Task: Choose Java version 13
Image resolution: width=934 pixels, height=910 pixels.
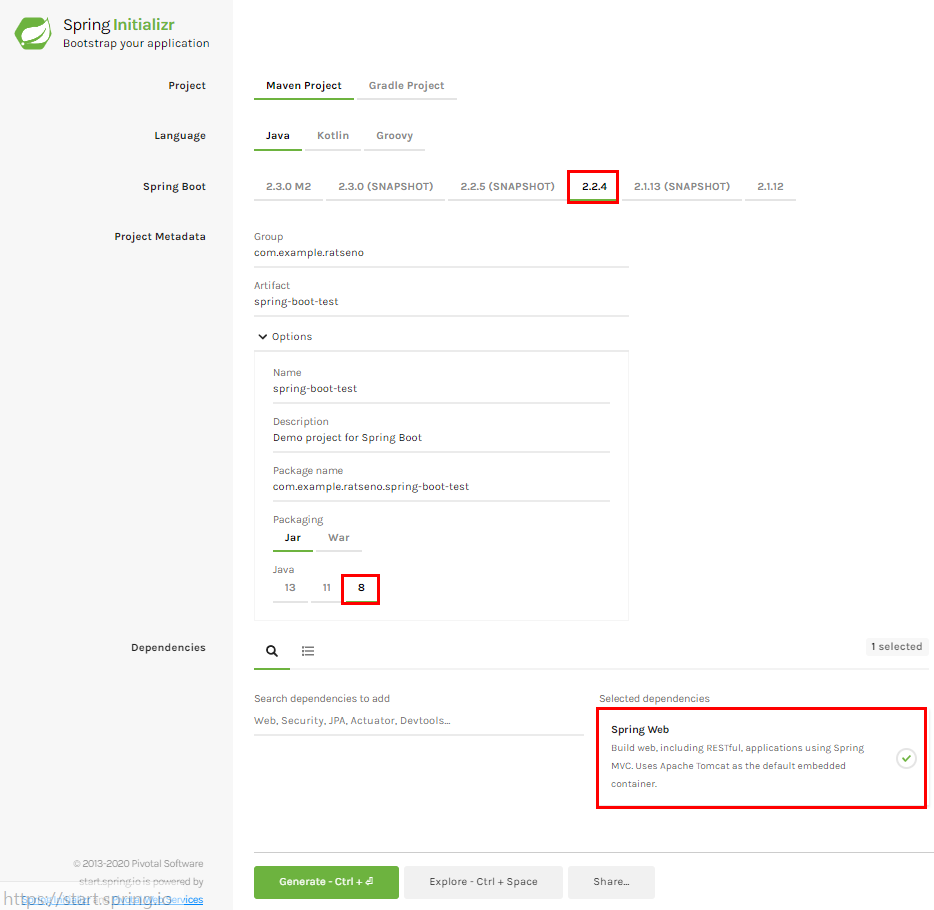Action: (290, 588)
